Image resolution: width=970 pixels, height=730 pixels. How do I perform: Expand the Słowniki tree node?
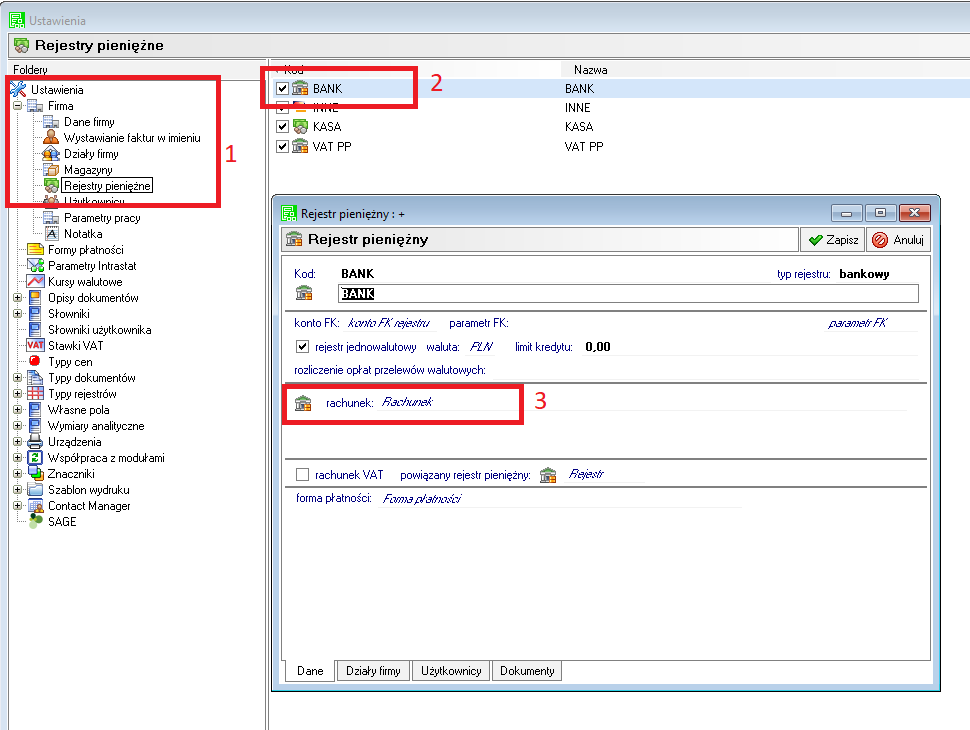17,314
